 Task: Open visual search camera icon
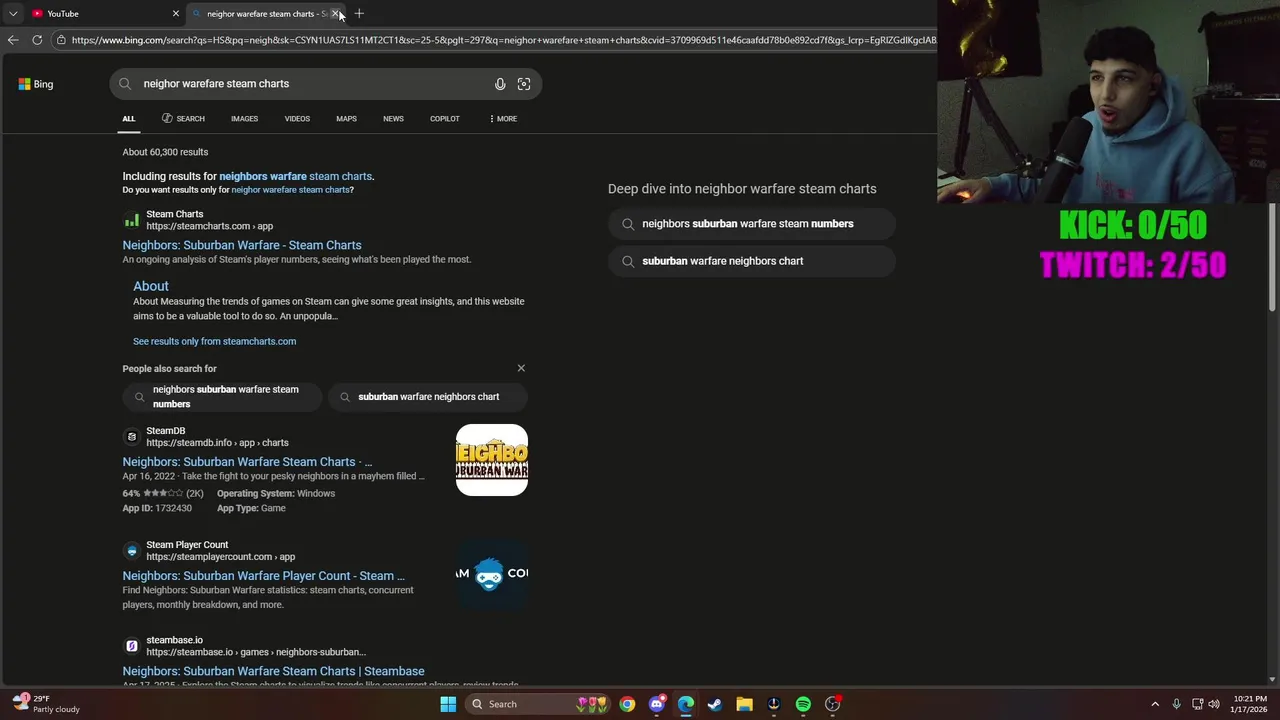coord(524,84)
